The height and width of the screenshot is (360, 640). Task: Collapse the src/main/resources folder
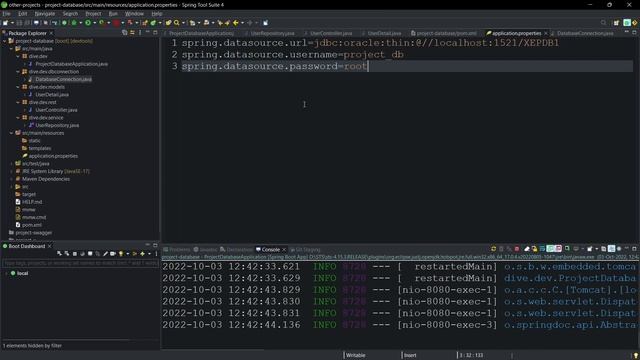[x=11, y=133]
